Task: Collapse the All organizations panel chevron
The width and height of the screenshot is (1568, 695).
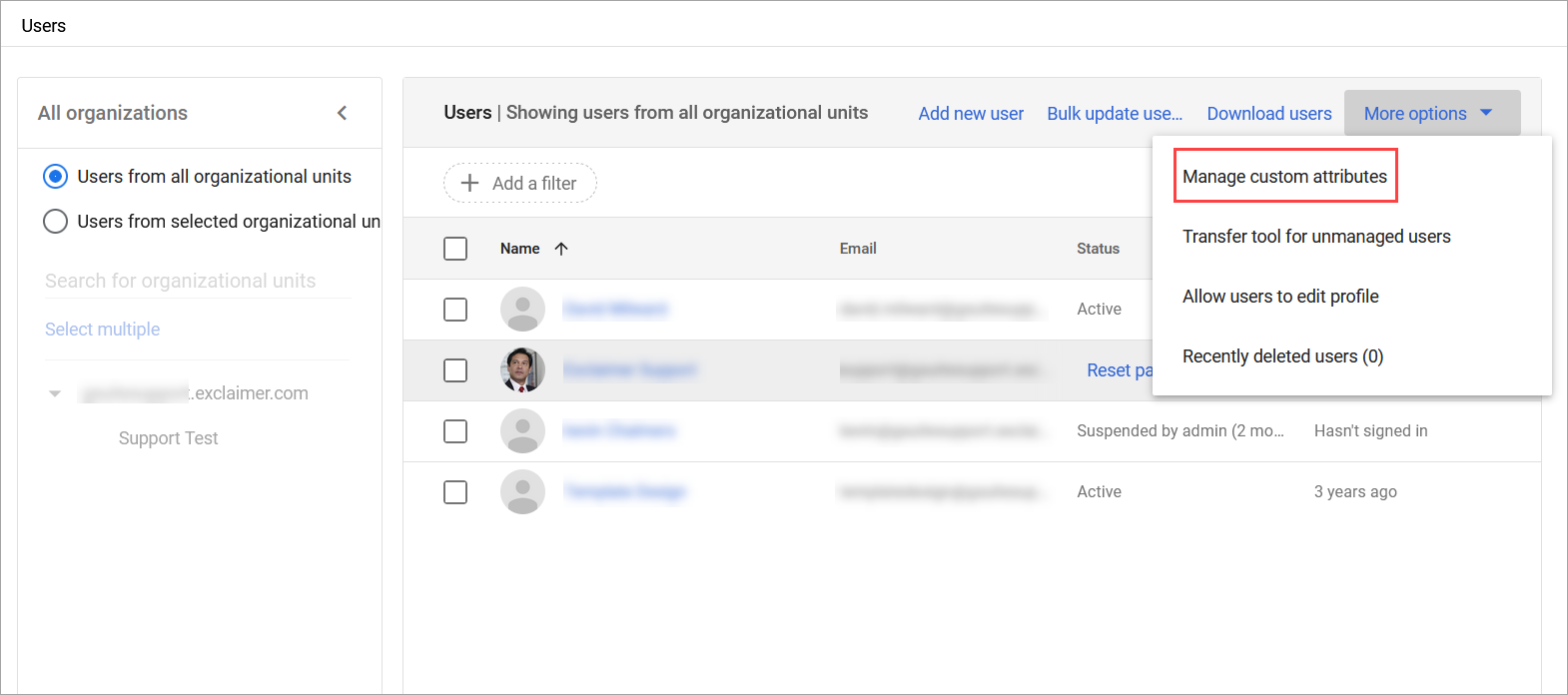Action: (342, 113)
